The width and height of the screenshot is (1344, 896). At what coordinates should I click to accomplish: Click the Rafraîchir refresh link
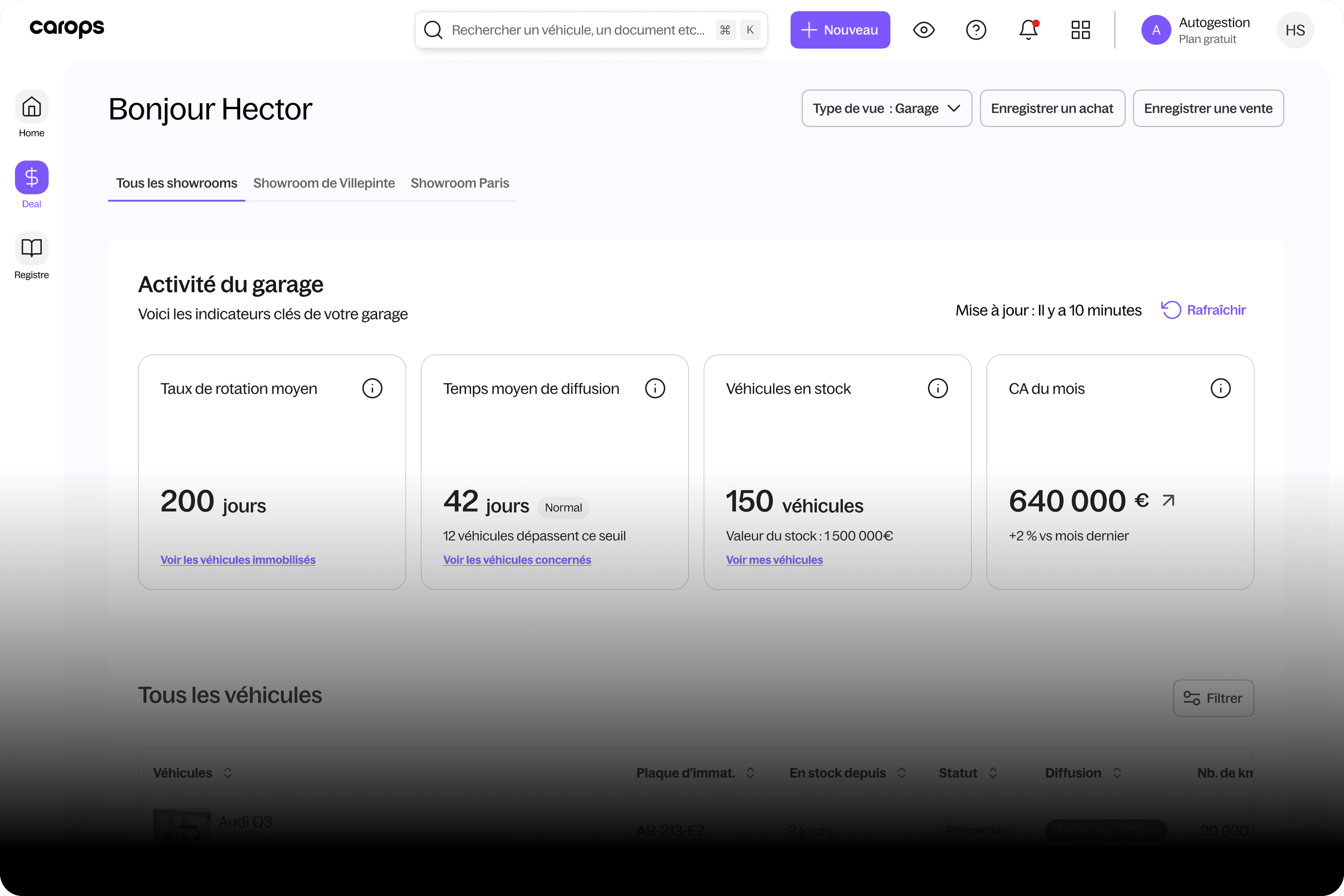point(1203,310)
